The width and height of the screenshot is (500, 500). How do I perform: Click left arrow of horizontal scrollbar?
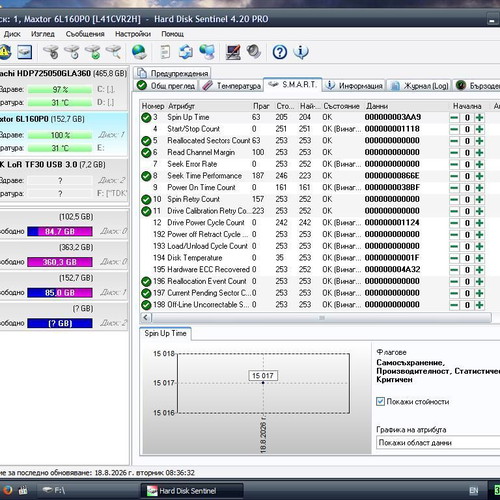point(146,317)
